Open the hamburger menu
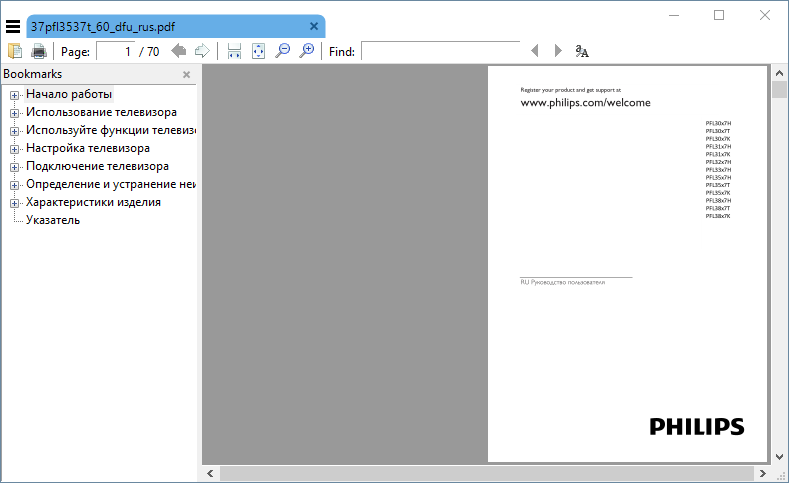789x483 pixels. point(13,26)
